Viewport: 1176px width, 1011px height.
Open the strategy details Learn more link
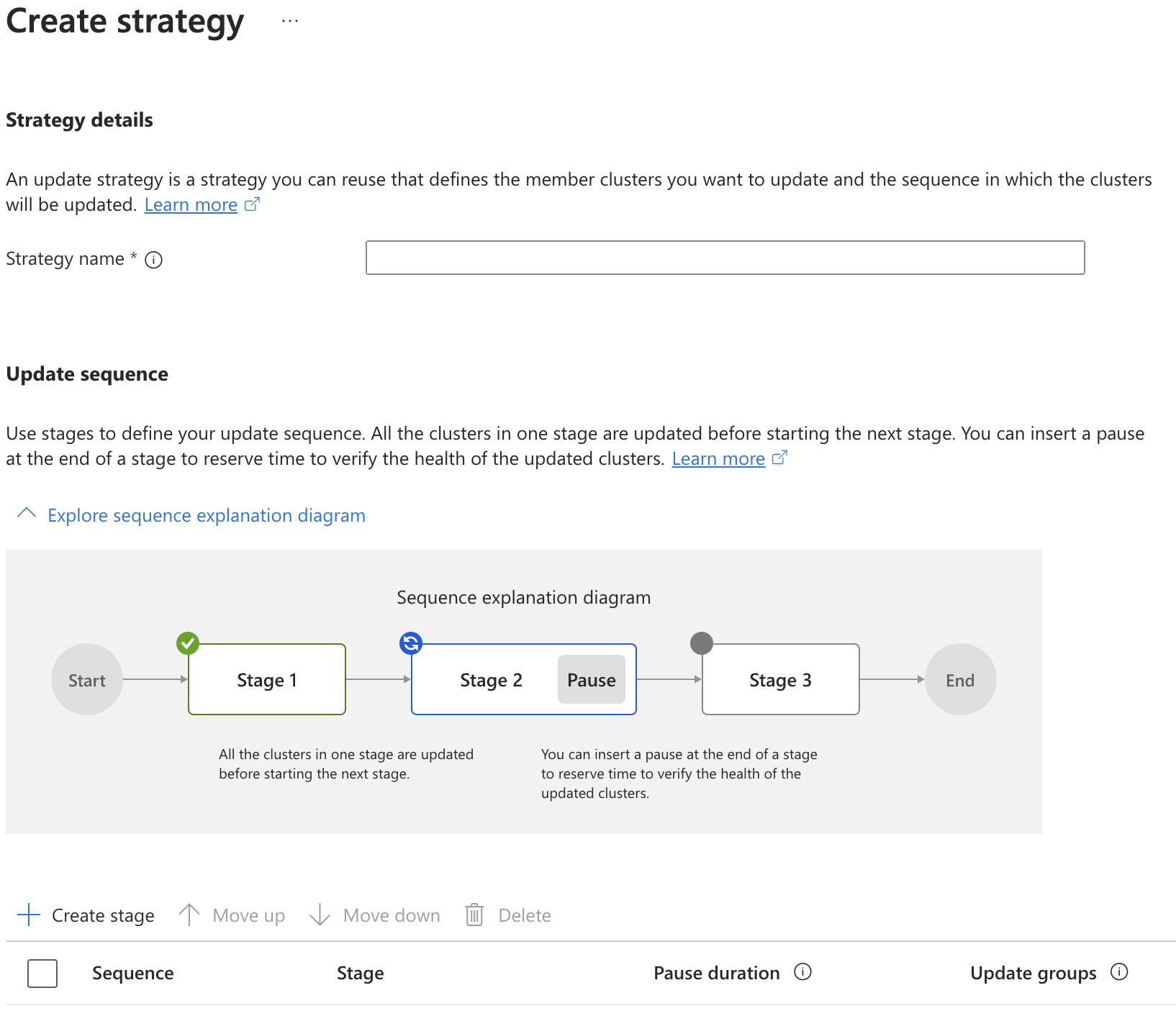point(191,204)
